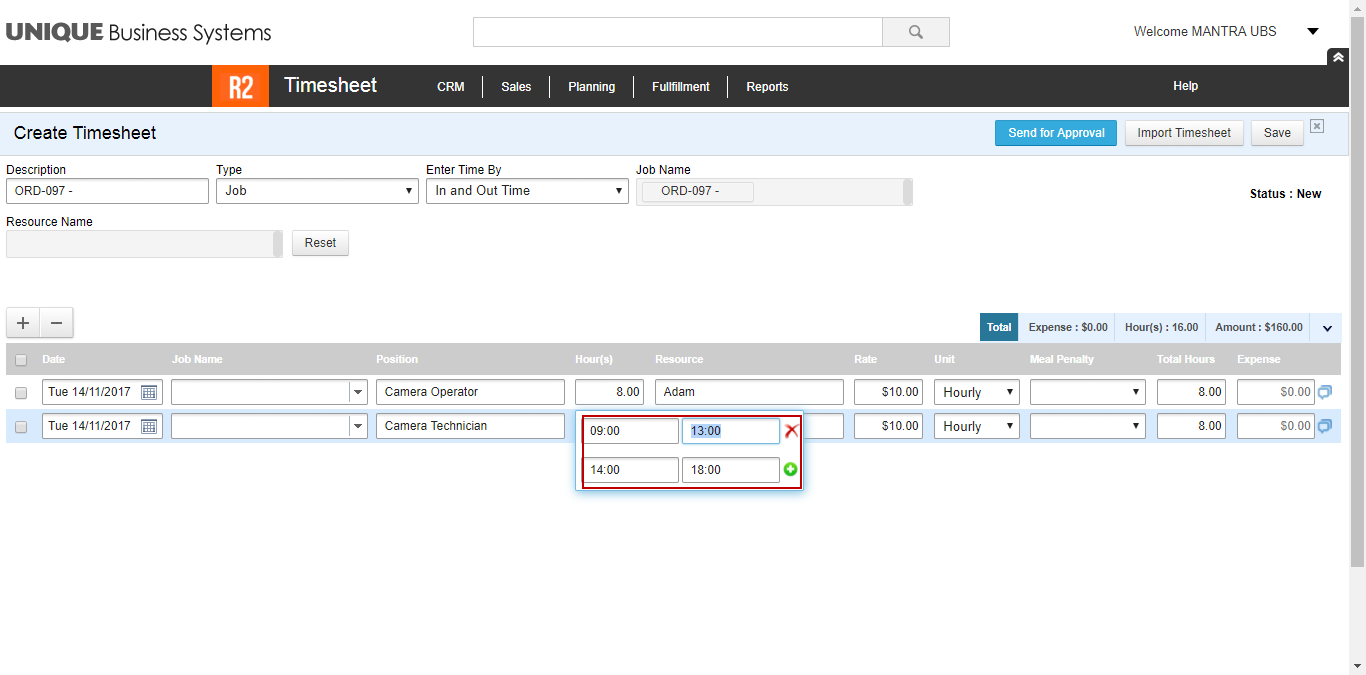Open comment icon for Camera Operator row
The image size is (1366, 675).
1325,392
